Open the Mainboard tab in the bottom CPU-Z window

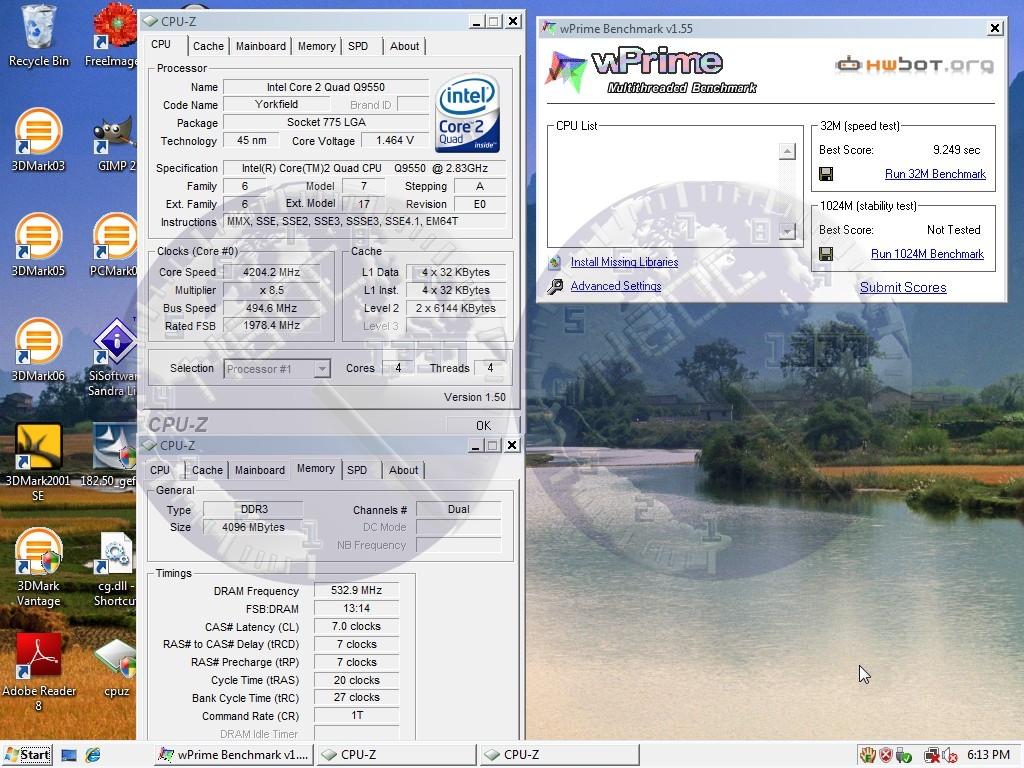click(x=260, y=470)
